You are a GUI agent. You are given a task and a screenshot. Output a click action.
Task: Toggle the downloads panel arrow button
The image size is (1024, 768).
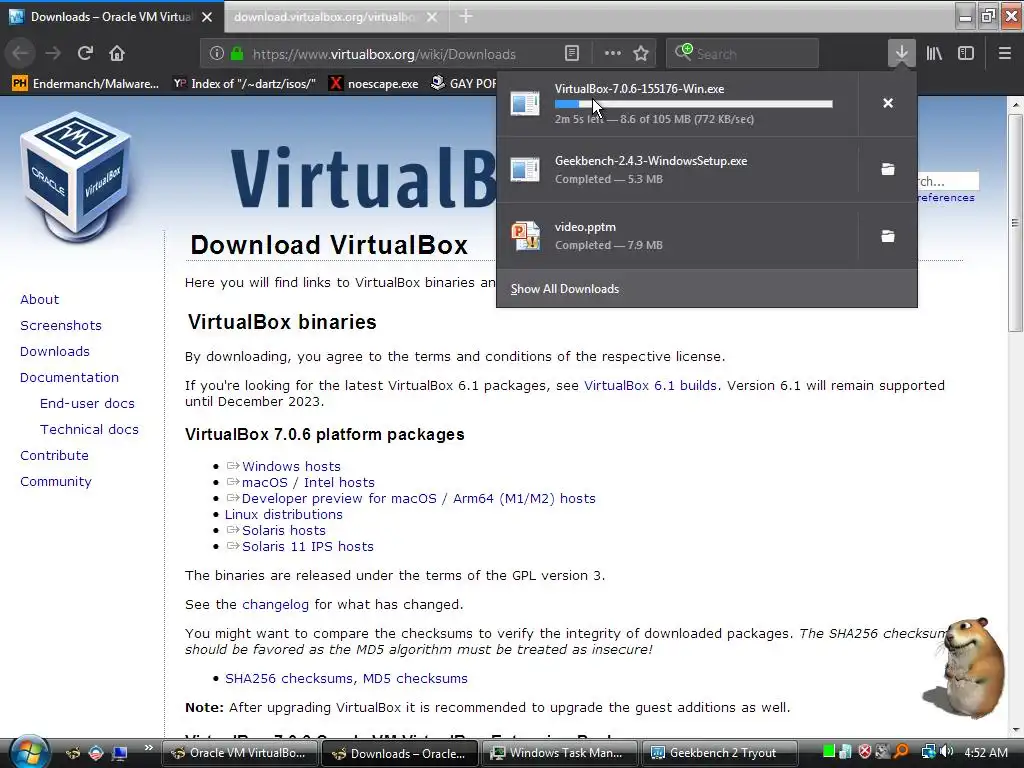[901, 54]
